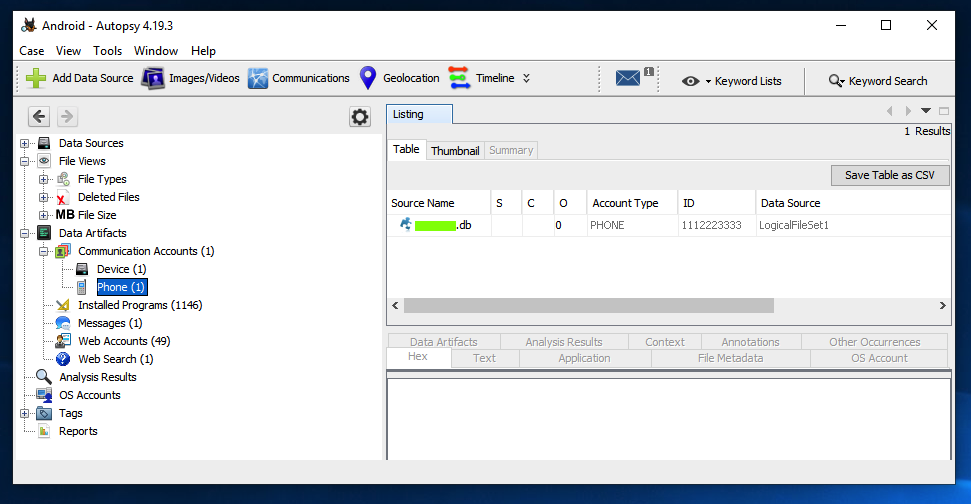Click the phone icon beside Phone (1)
The image size is (971, 504).
point(82,287)
